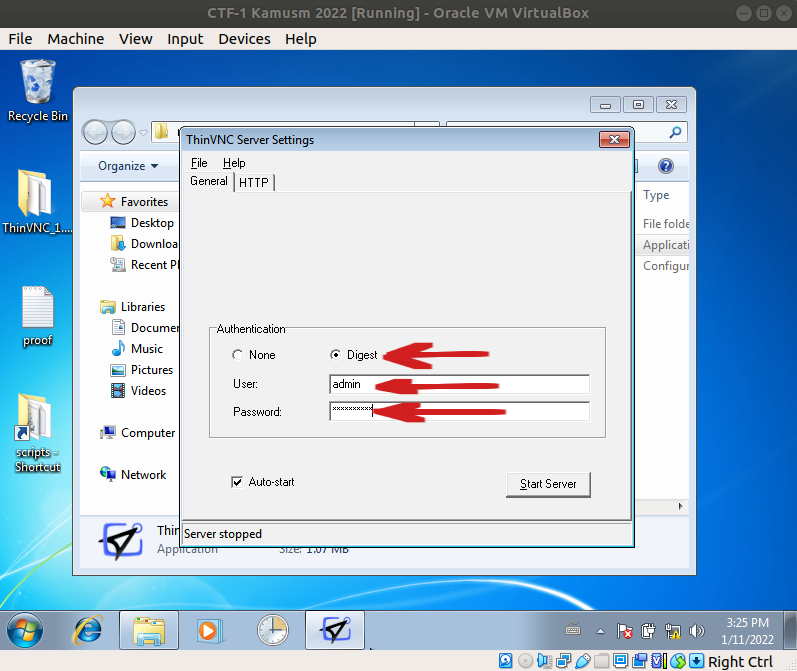Click VirtualBox USB devices indicator
Viewport: 797px width, 671px height.
(583, 661)
